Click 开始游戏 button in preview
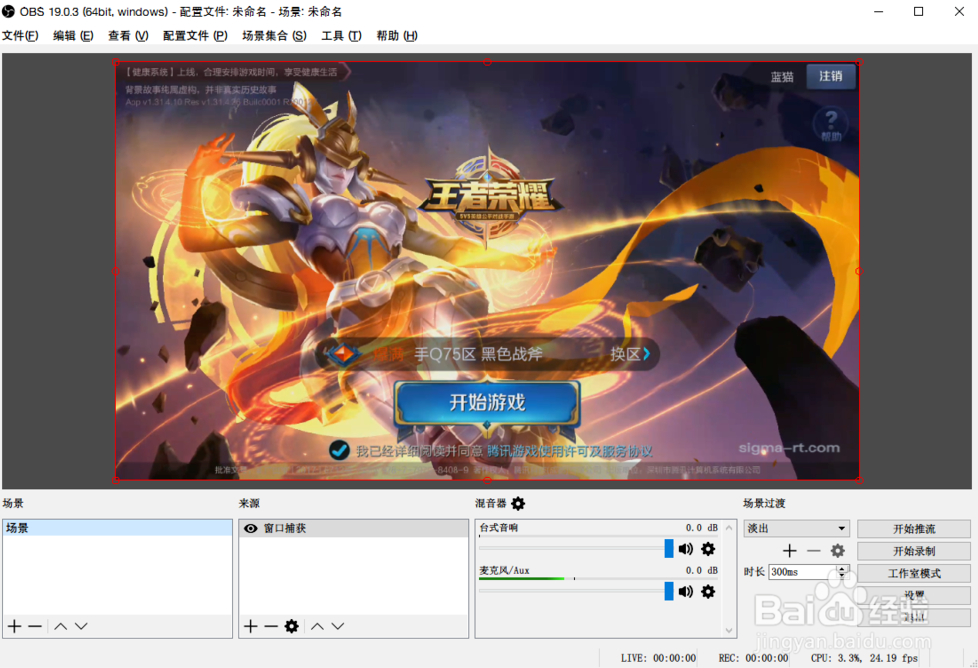 coord(487,402)
